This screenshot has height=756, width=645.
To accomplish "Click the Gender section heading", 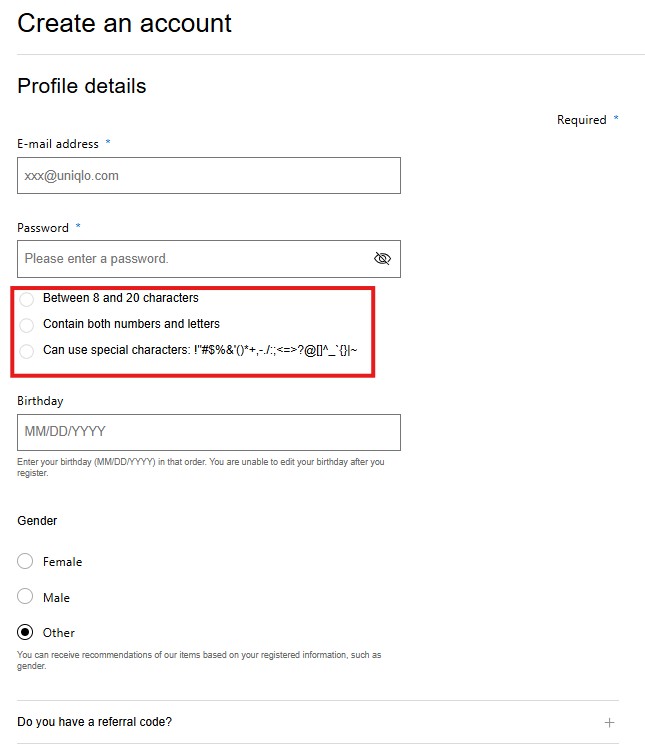I will click(37, 521).
